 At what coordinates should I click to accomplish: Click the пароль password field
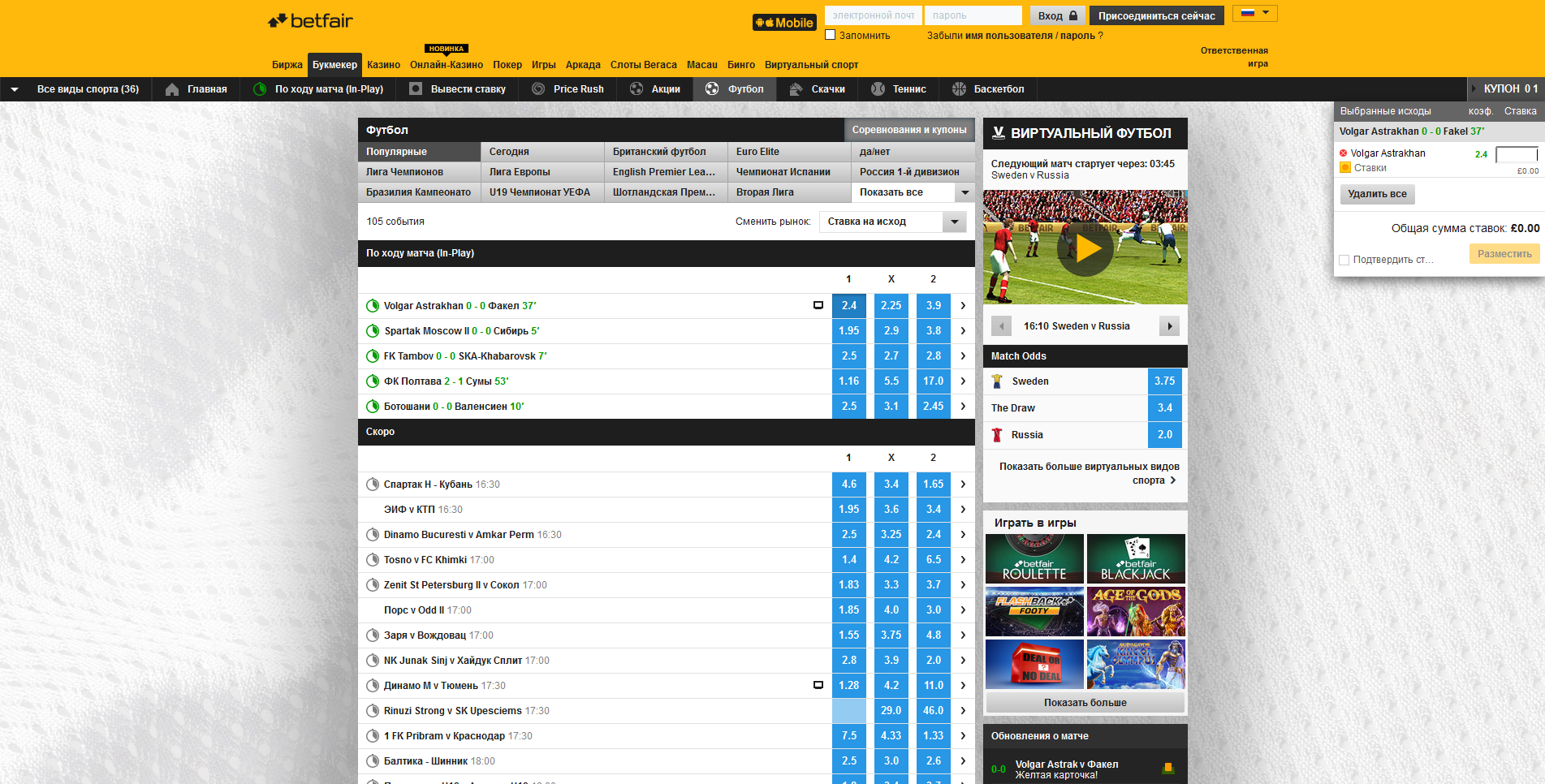(x=973, y=15)
